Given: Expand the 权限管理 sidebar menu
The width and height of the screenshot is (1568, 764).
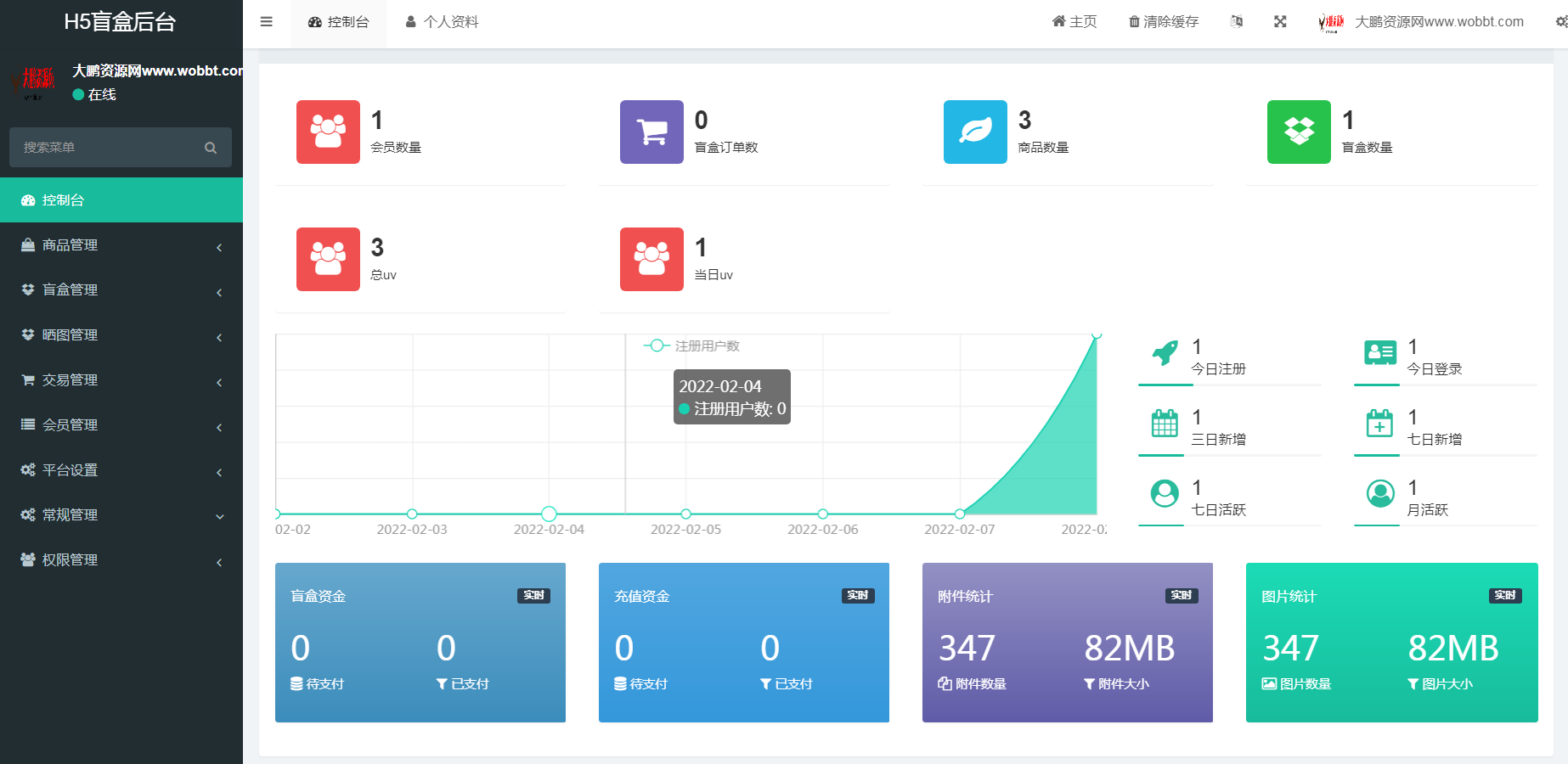Looking at the screenshot, I should coord(121,560).
